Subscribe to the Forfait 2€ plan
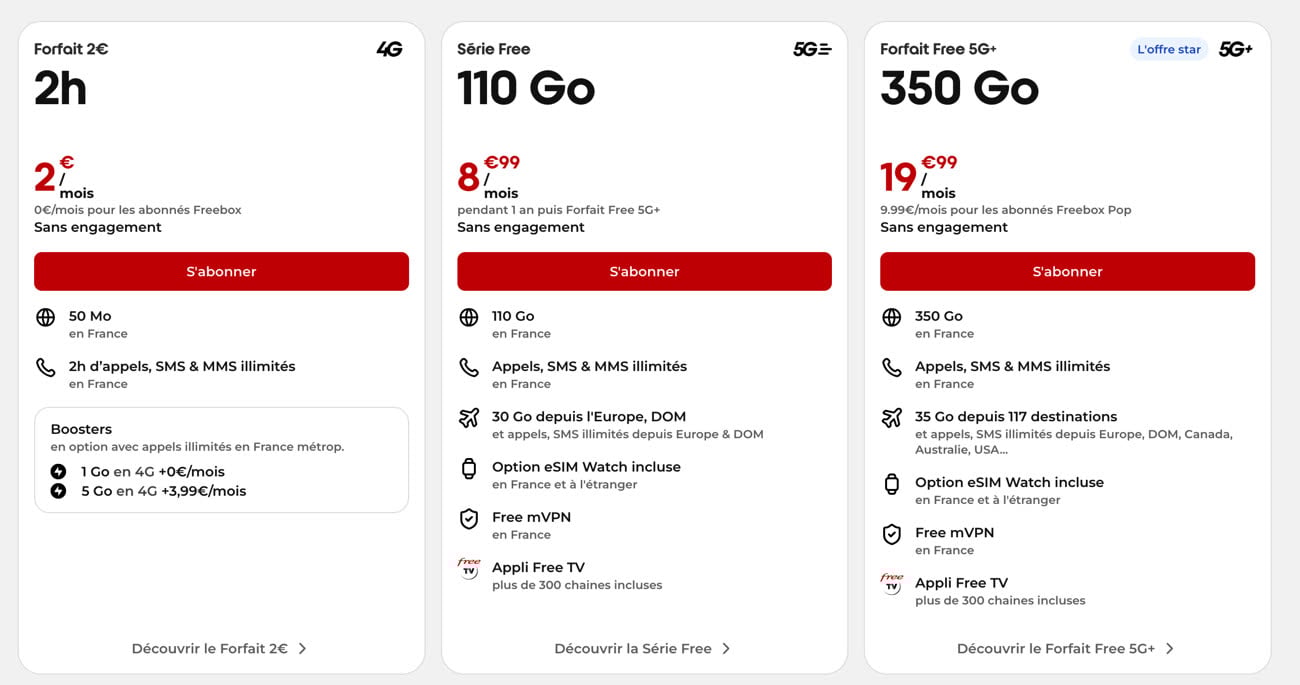This screenshot has width=1300, height=685. (x=221, y=271)
